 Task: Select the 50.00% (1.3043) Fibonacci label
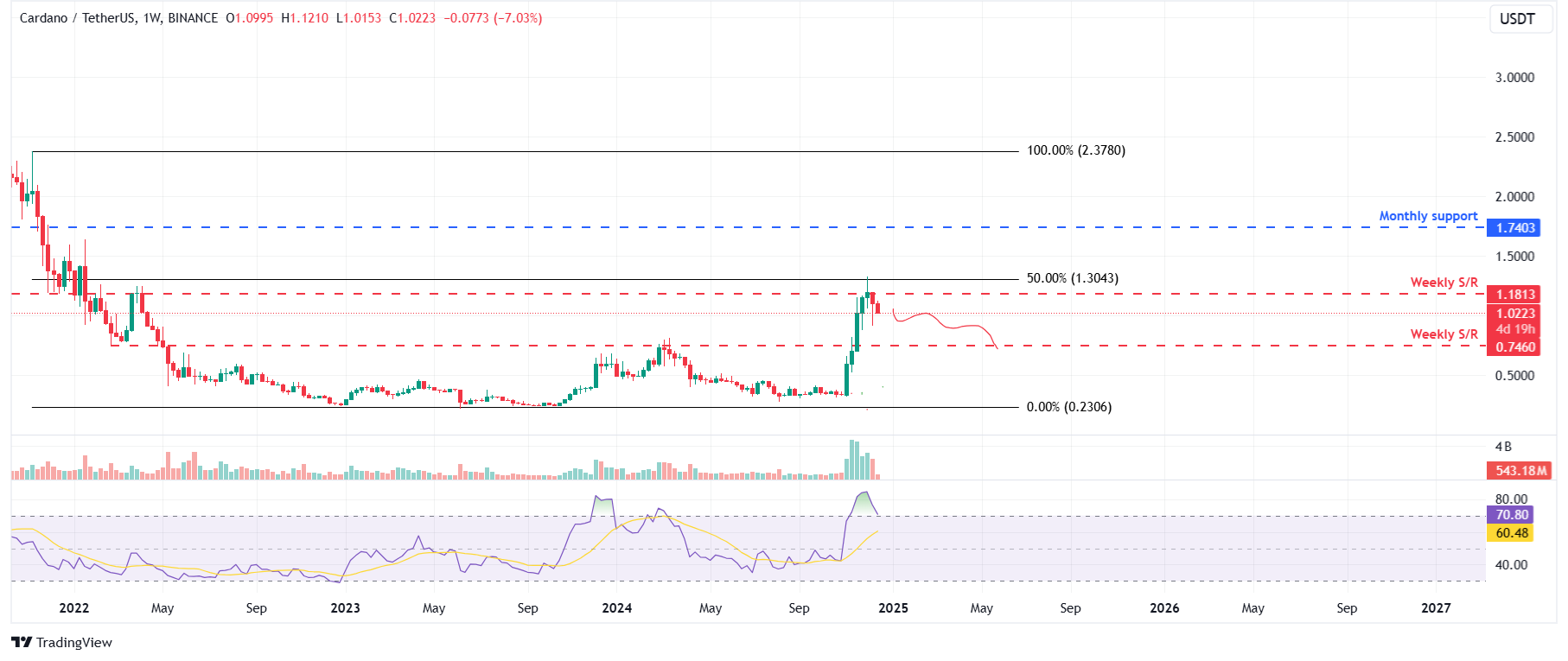click(1072, 278)
